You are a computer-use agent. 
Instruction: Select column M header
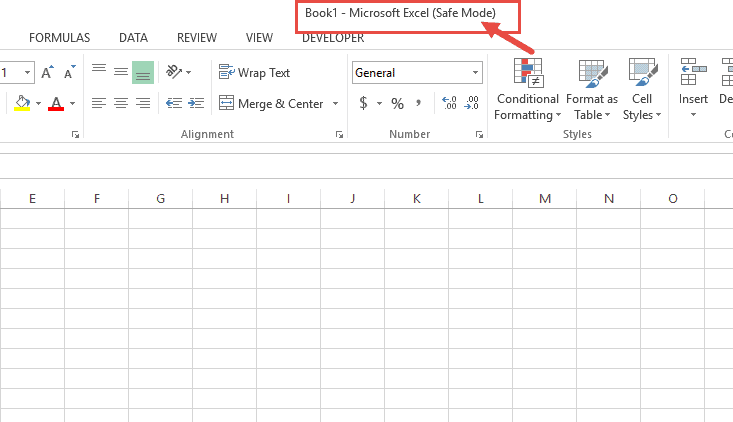click(545, 199)
